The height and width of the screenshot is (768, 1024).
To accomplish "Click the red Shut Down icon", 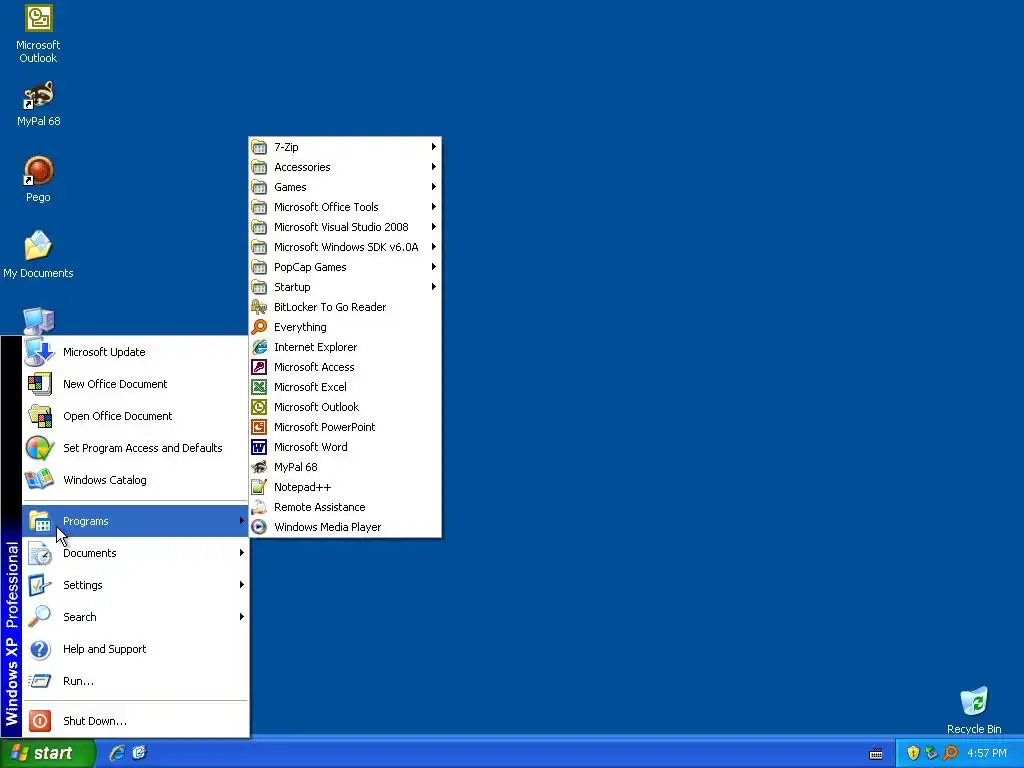I will pyautogui.click(x=39, y=721).
